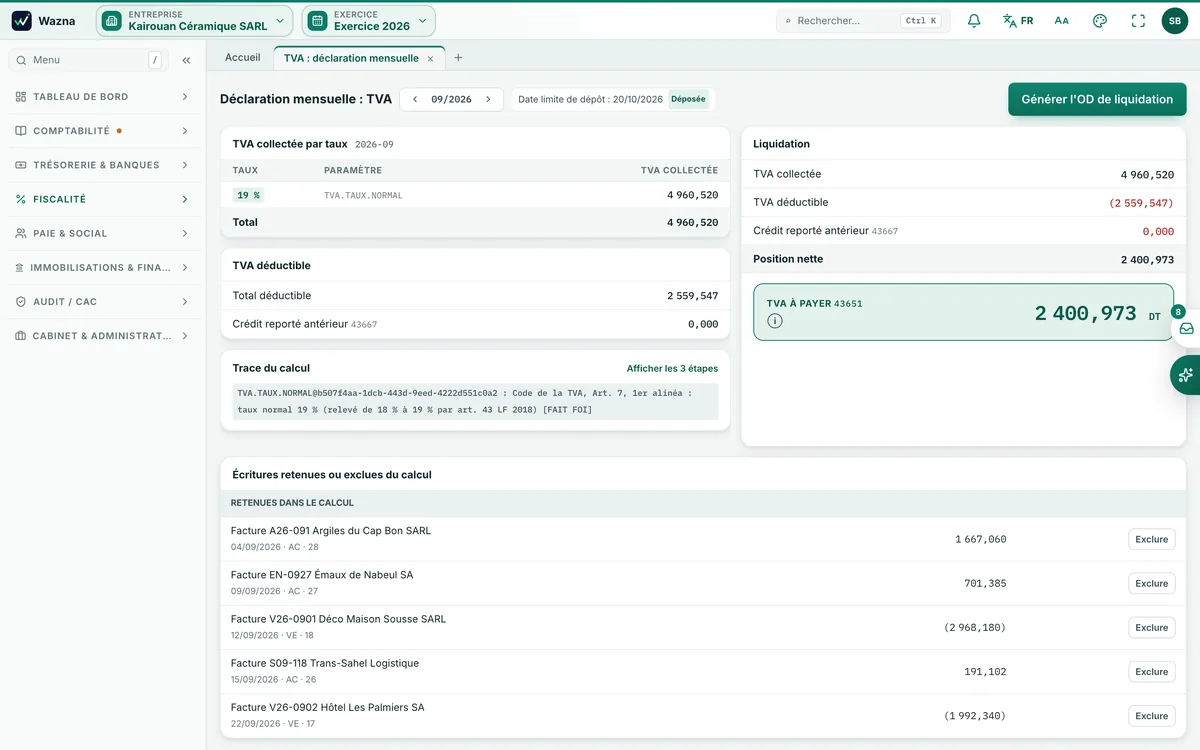Click Afficher les 3 étapes link
Screen dimensions: 1200x750
point(672,368)
